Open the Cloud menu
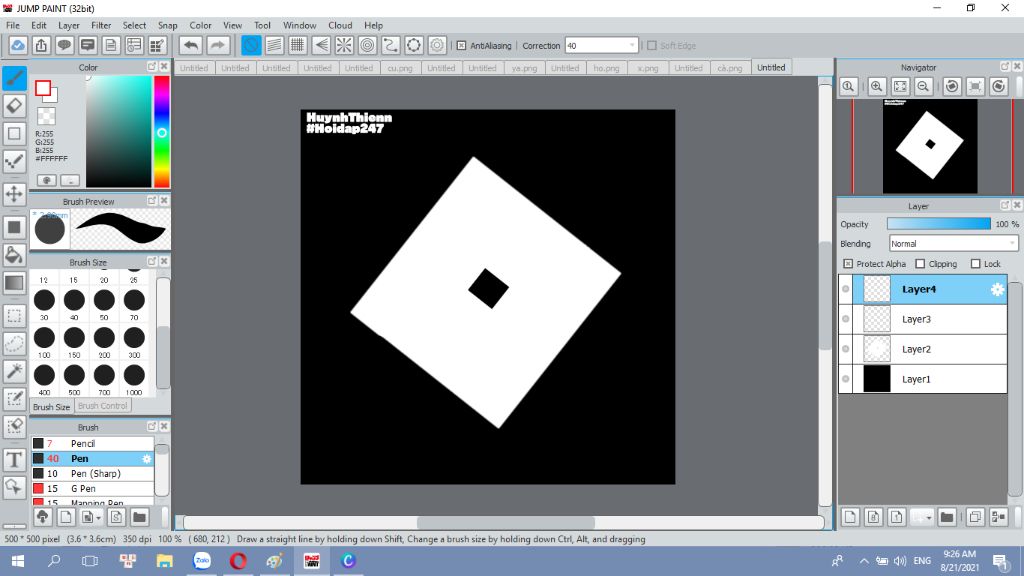 pos(340,25)
